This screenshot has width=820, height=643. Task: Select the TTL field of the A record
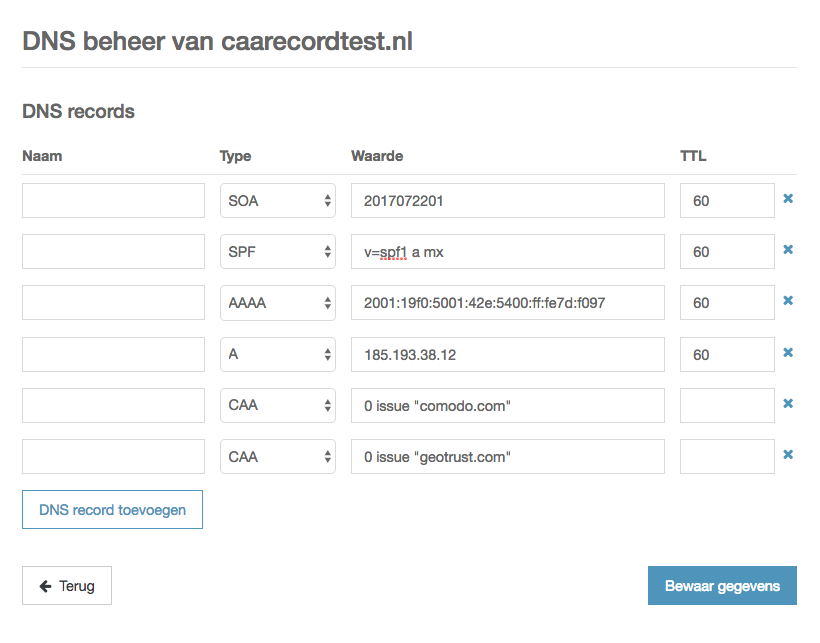[727, 354]
